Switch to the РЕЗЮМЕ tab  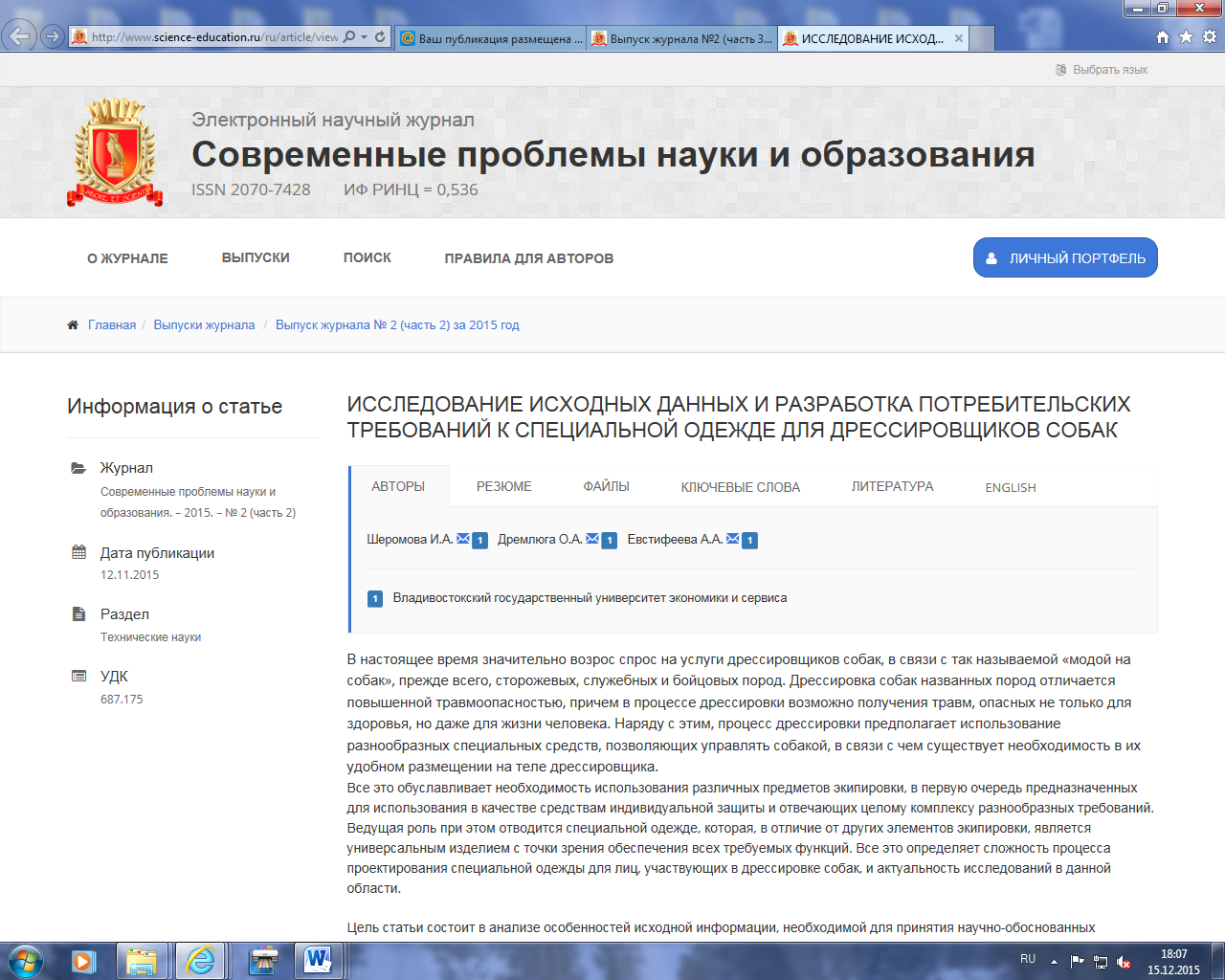[503, 486]
